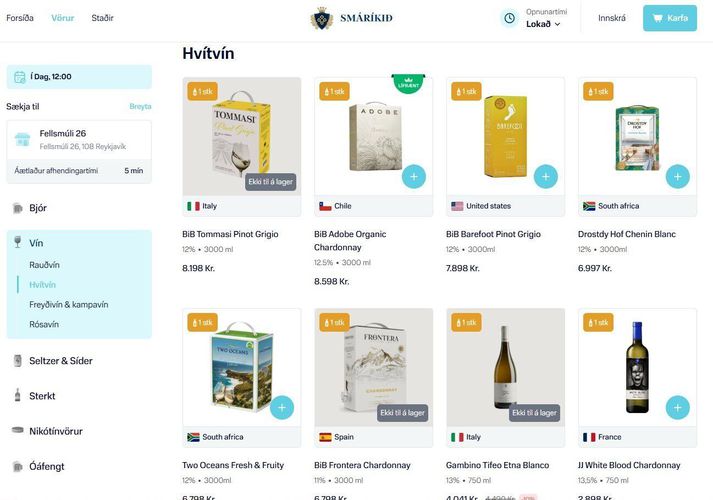Click Breyta to change pickup location
The width and height of the screenshot is (713, 500).
140,106
